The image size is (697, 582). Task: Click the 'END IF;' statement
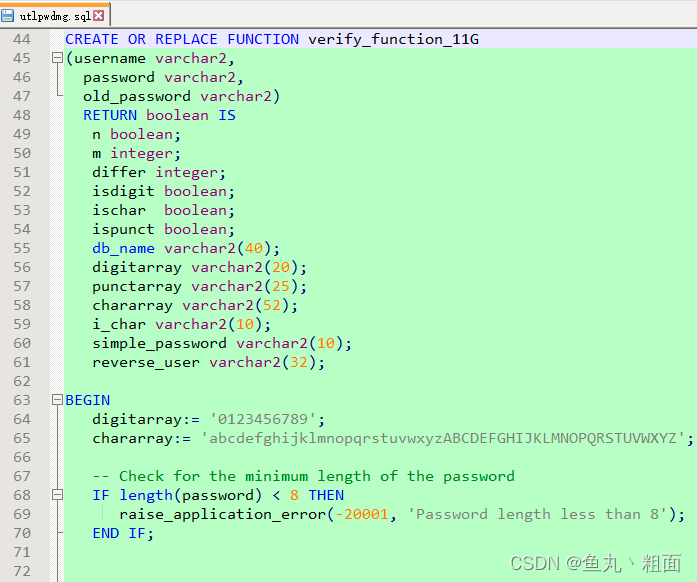[x=123, y=533]
